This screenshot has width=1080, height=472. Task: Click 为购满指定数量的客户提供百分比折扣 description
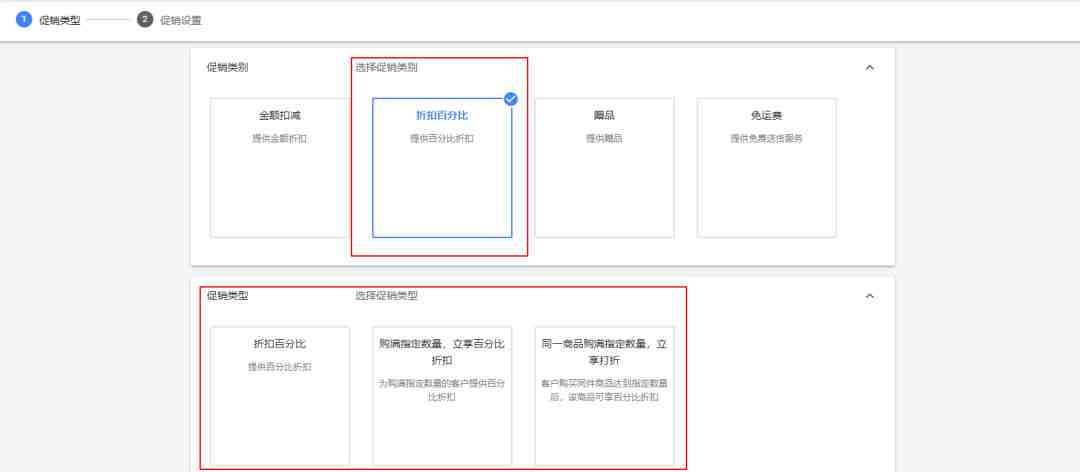click(442, 390)
